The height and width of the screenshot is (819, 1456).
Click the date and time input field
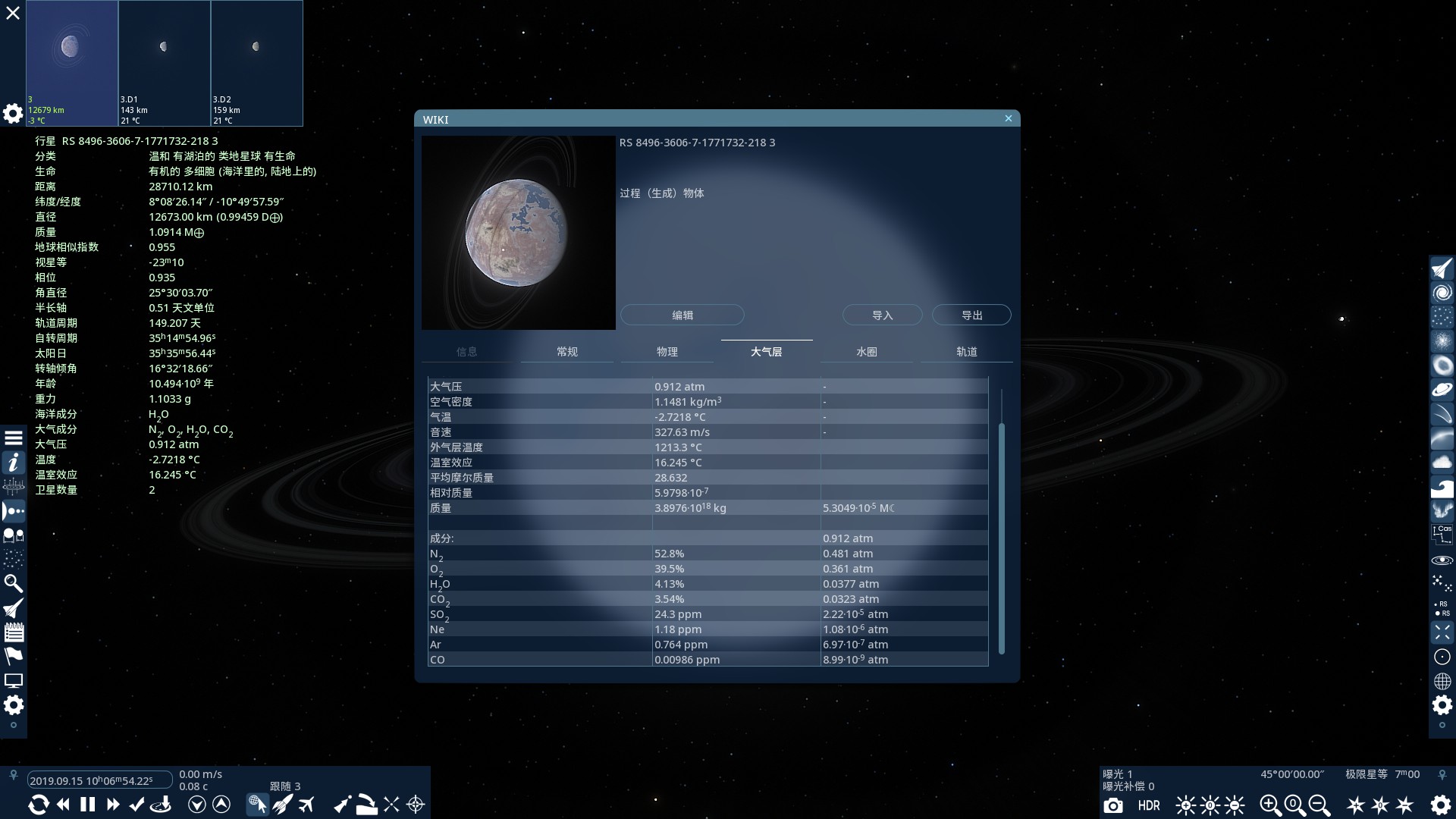(99, 780)
